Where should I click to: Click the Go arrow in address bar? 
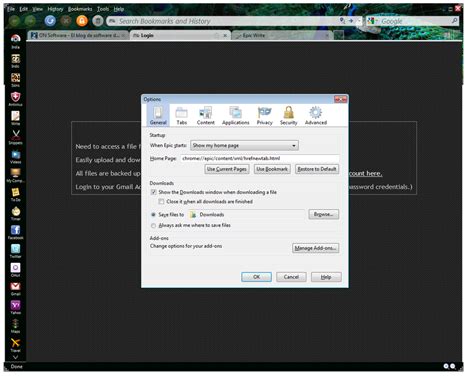tap(351, 21)
